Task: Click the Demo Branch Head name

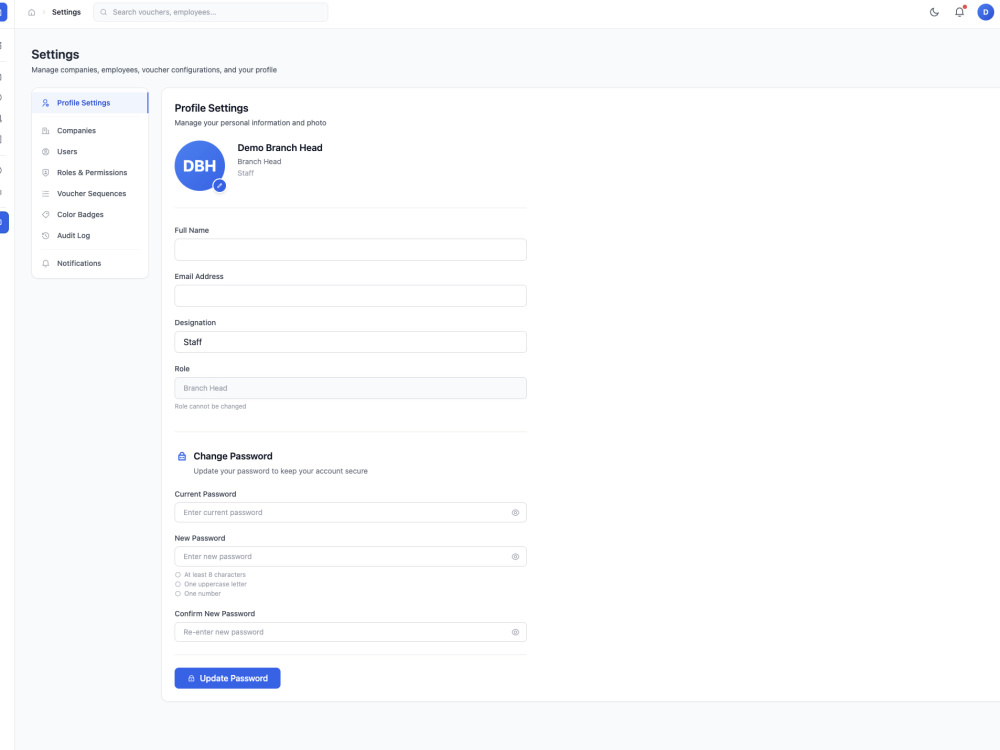Action: click(280, 148)
